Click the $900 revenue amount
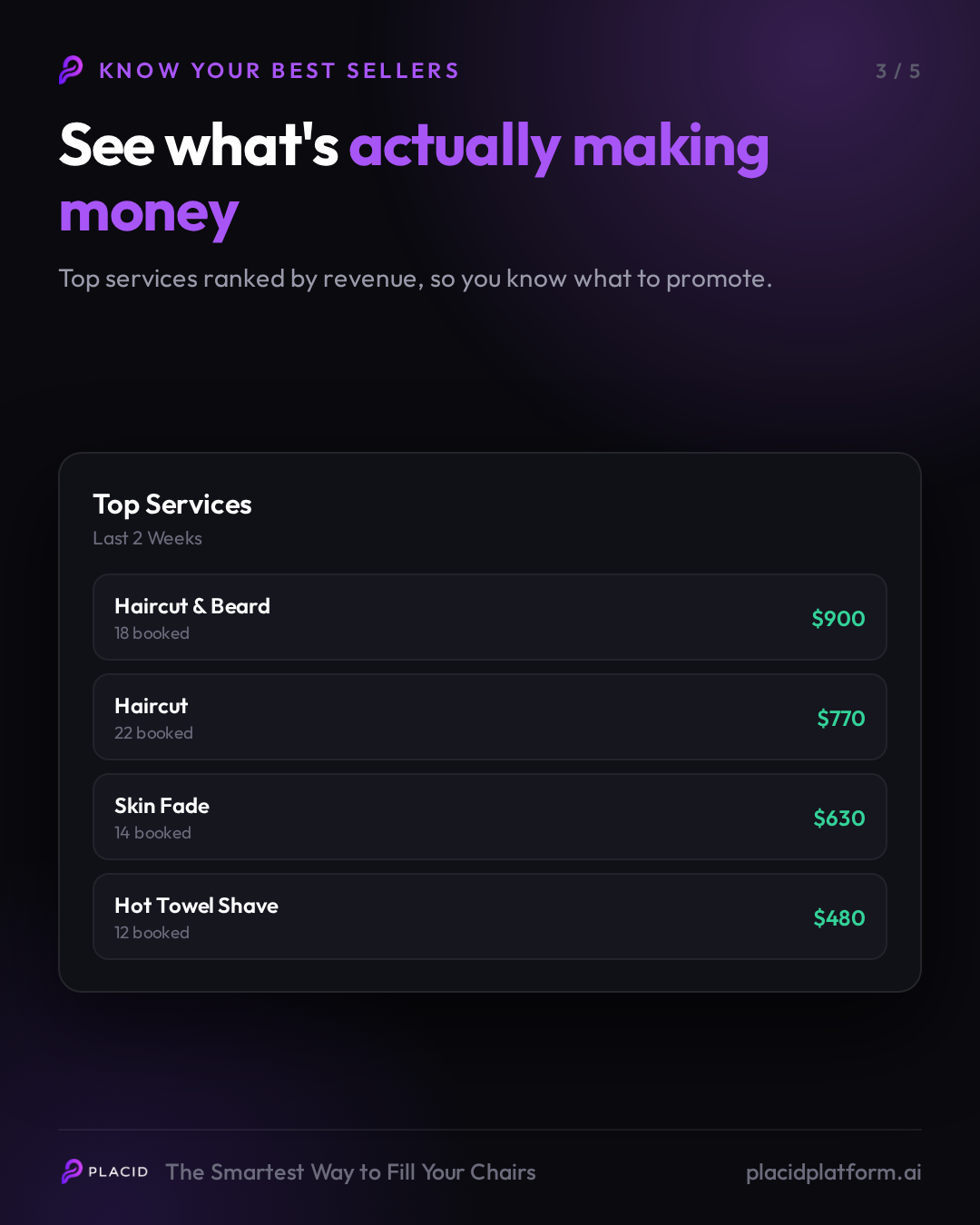The image size is (980, 1225). (x=838, y=619)
